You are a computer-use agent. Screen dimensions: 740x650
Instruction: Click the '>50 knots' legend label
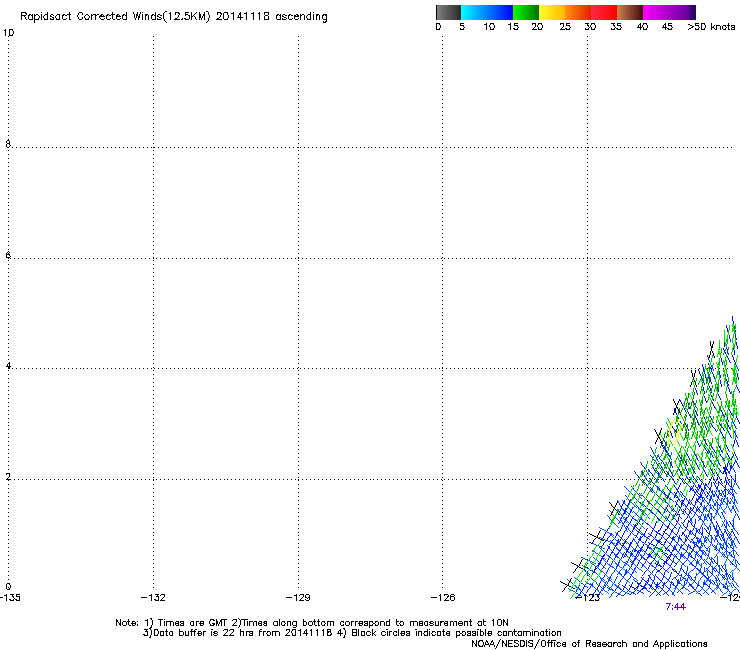[711, 27]
